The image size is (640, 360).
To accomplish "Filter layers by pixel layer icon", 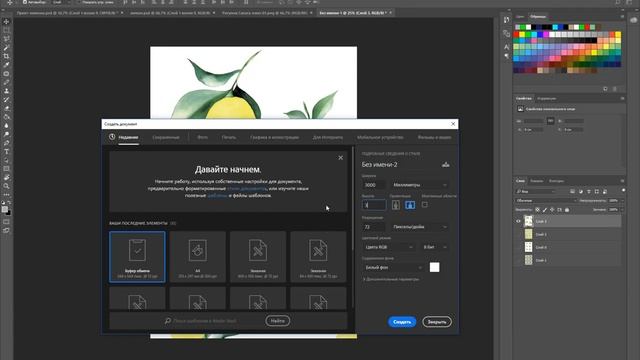I will [572, 191].
